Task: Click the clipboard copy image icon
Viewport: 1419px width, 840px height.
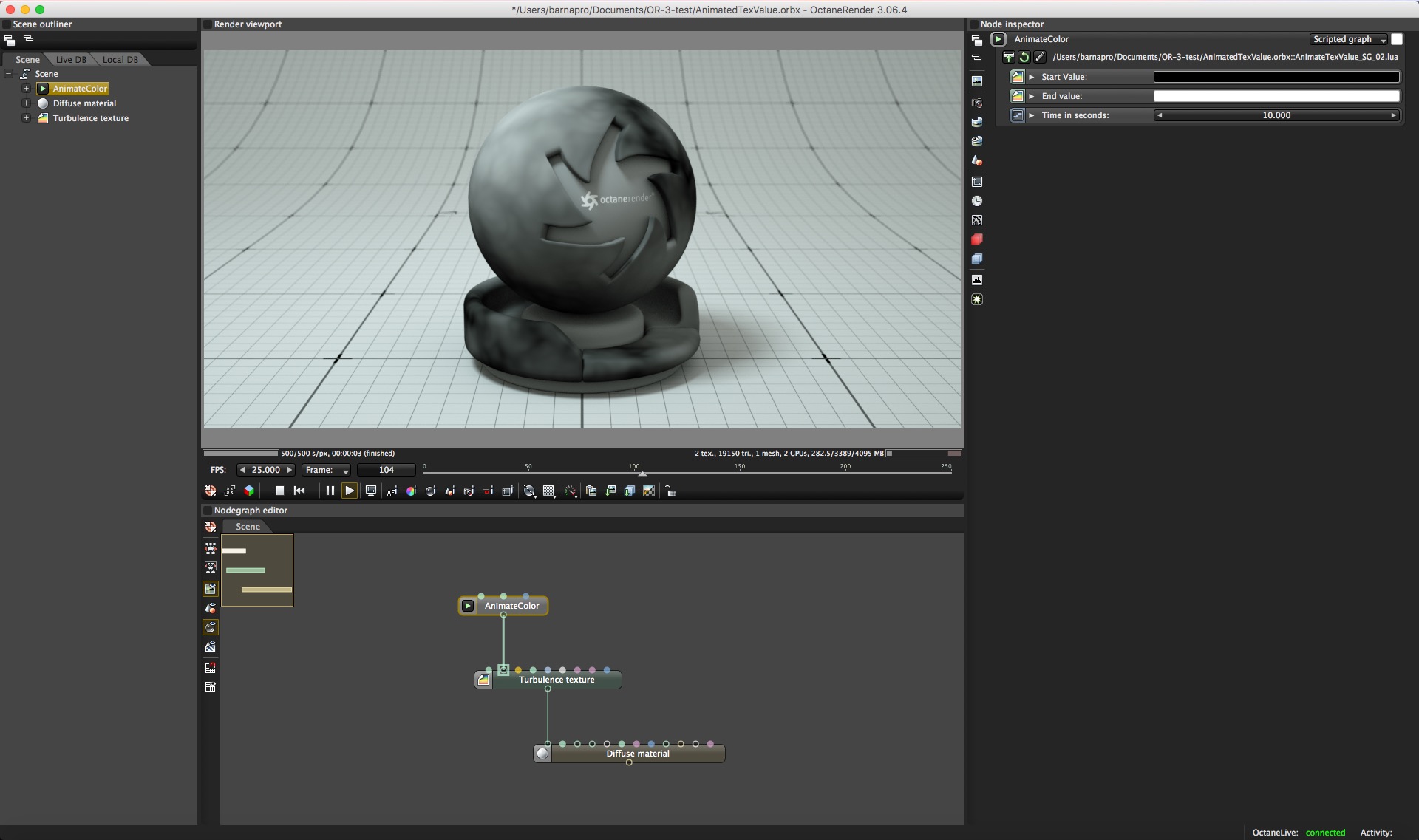Action: 591,491
